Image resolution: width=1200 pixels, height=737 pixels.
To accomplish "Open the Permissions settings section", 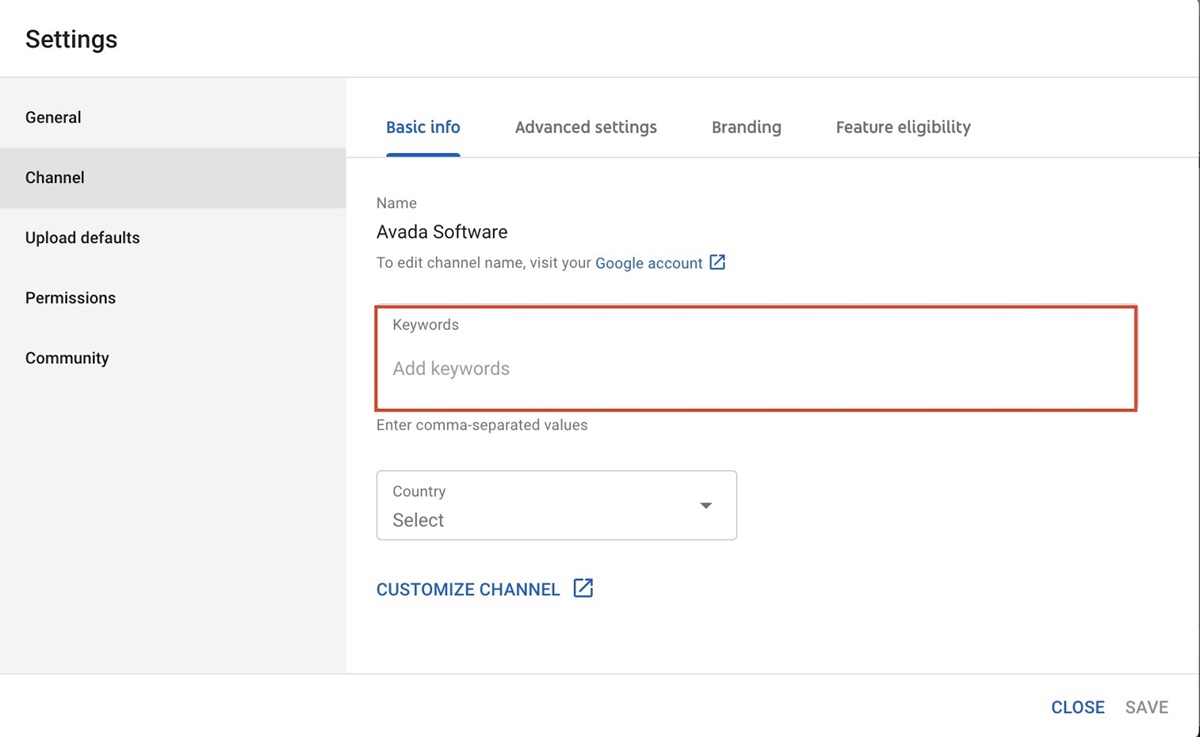I will tap(70, 298).
